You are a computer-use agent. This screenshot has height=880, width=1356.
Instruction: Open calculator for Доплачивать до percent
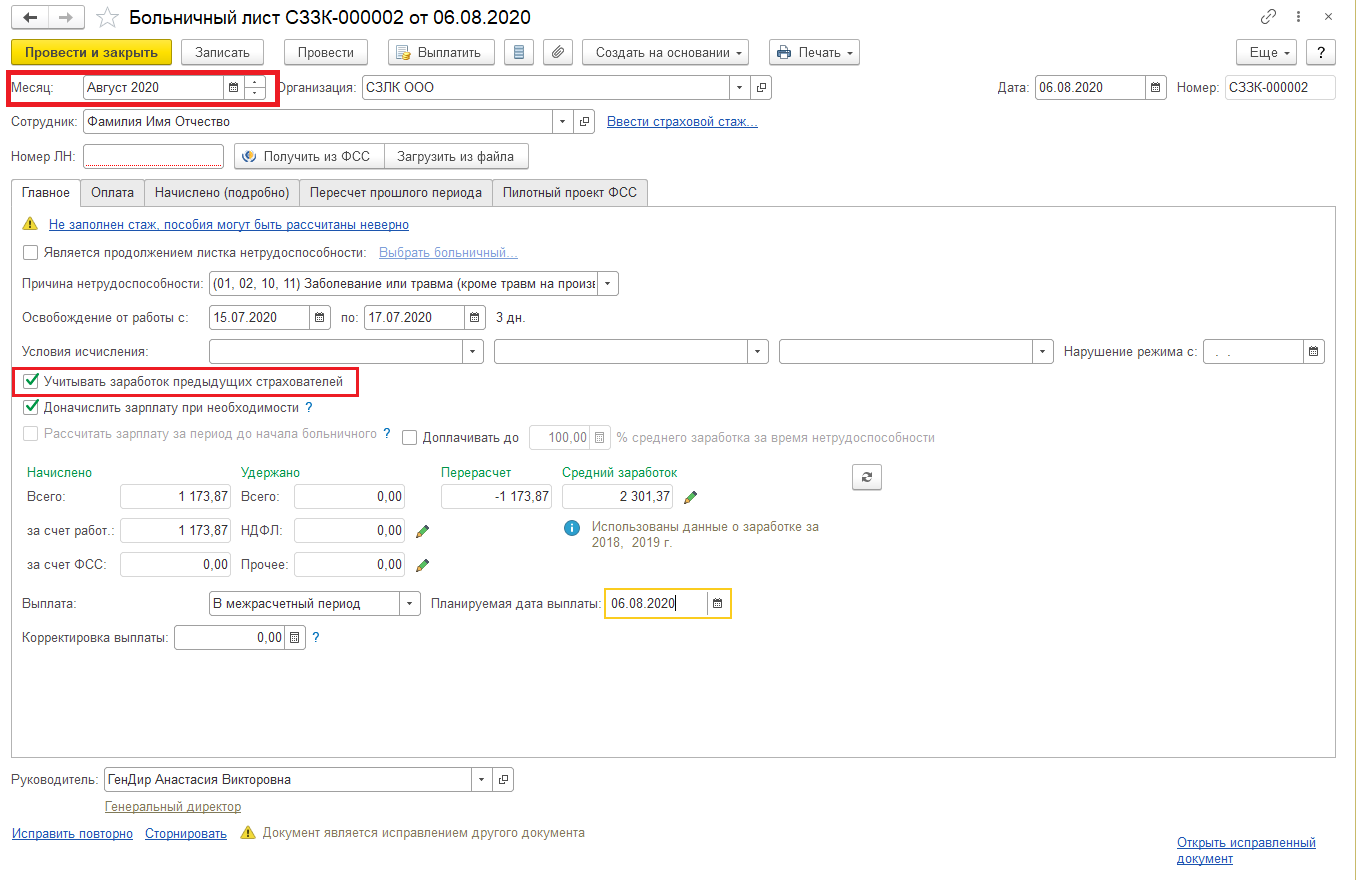click(599, 437)
